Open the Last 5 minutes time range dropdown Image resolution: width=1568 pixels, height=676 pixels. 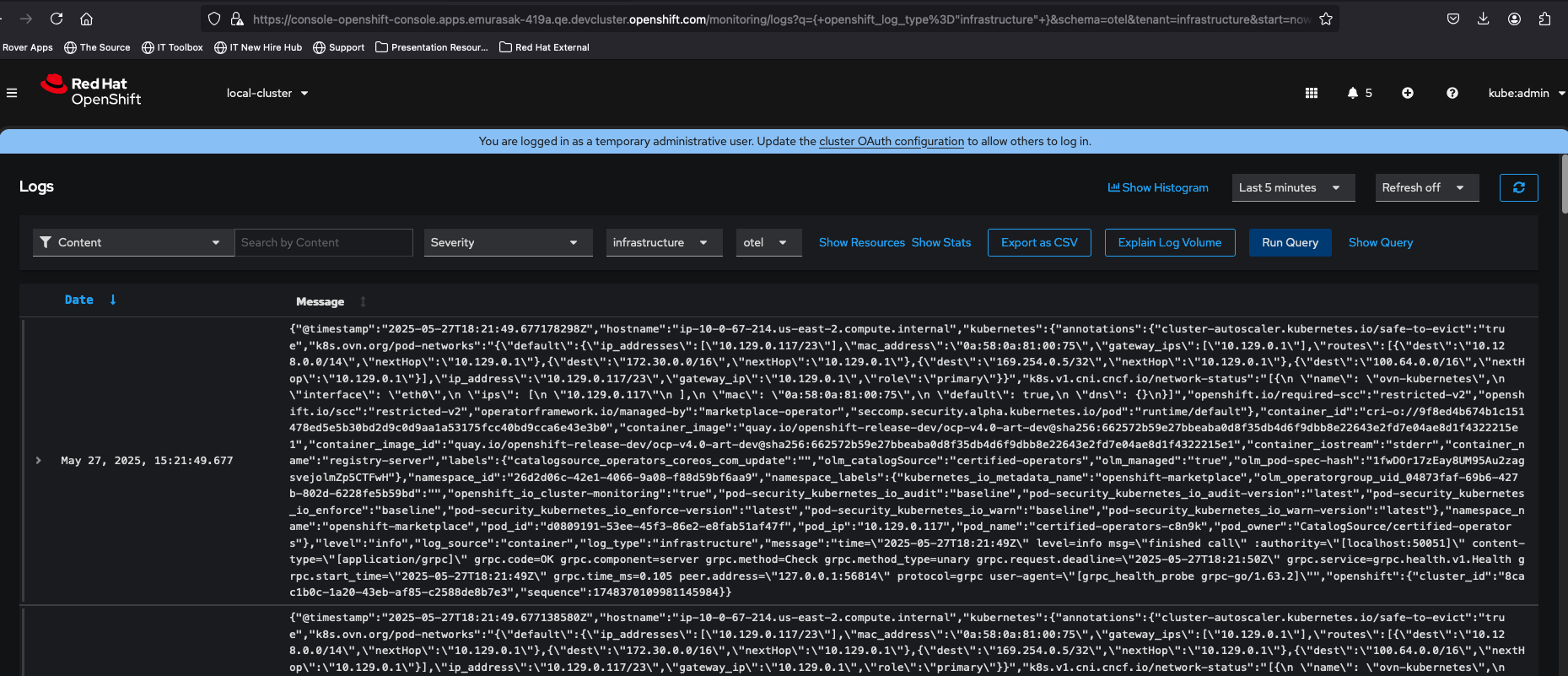point(1294,187)
